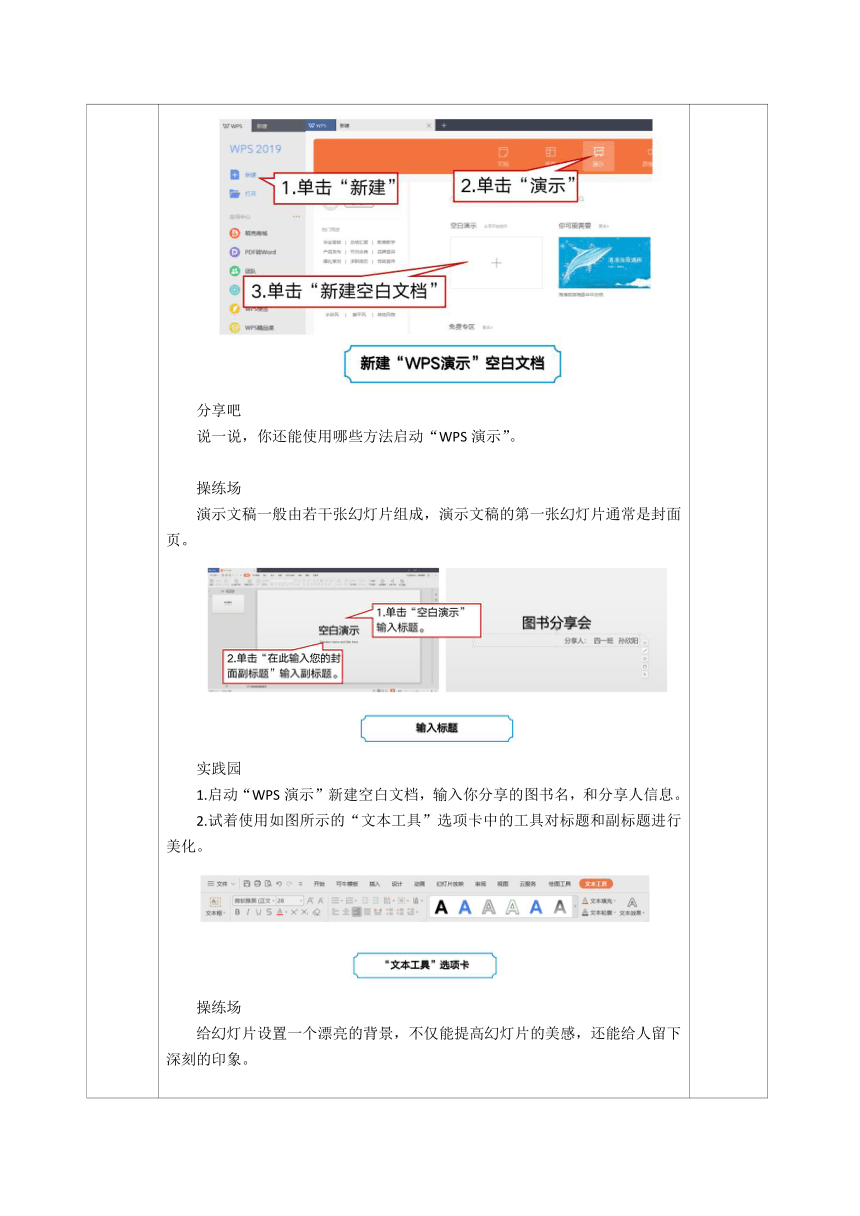Click the 空白演示 title placeholder on slide
Screen dimensions: 860x1216
(339, 631)
